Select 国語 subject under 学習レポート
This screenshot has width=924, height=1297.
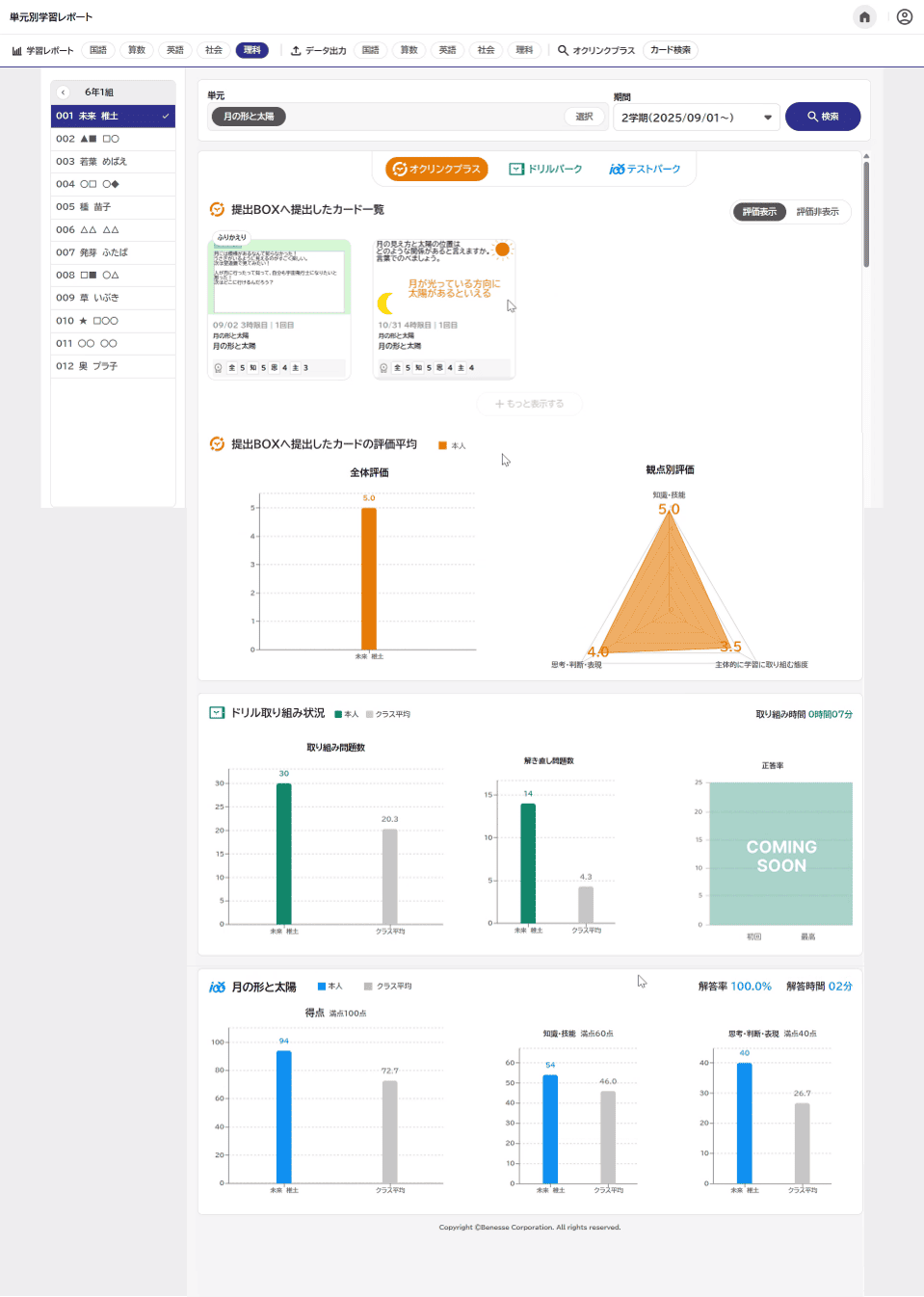coord(98,50)
